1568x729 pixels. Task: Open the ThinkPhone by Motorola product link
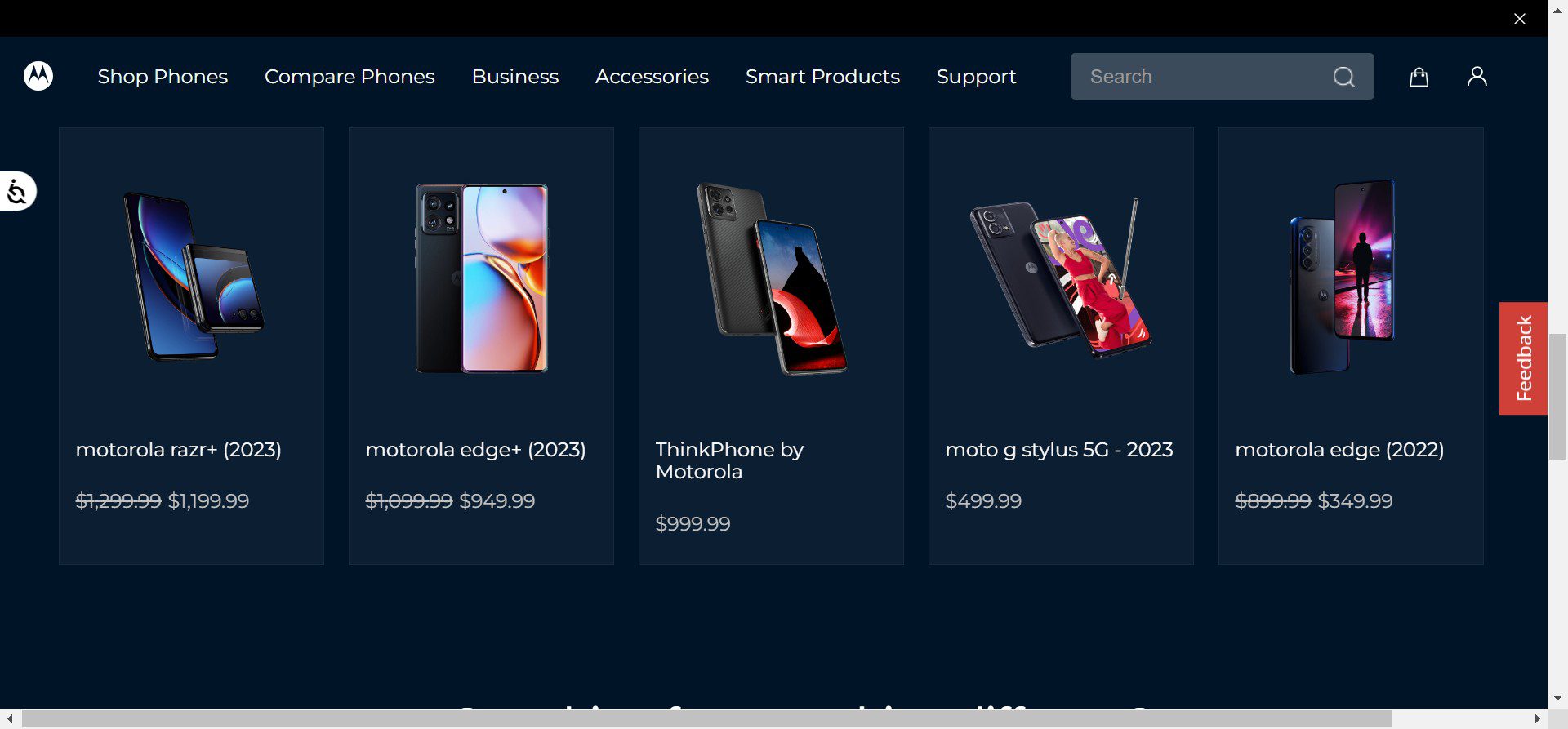[729, 460]
